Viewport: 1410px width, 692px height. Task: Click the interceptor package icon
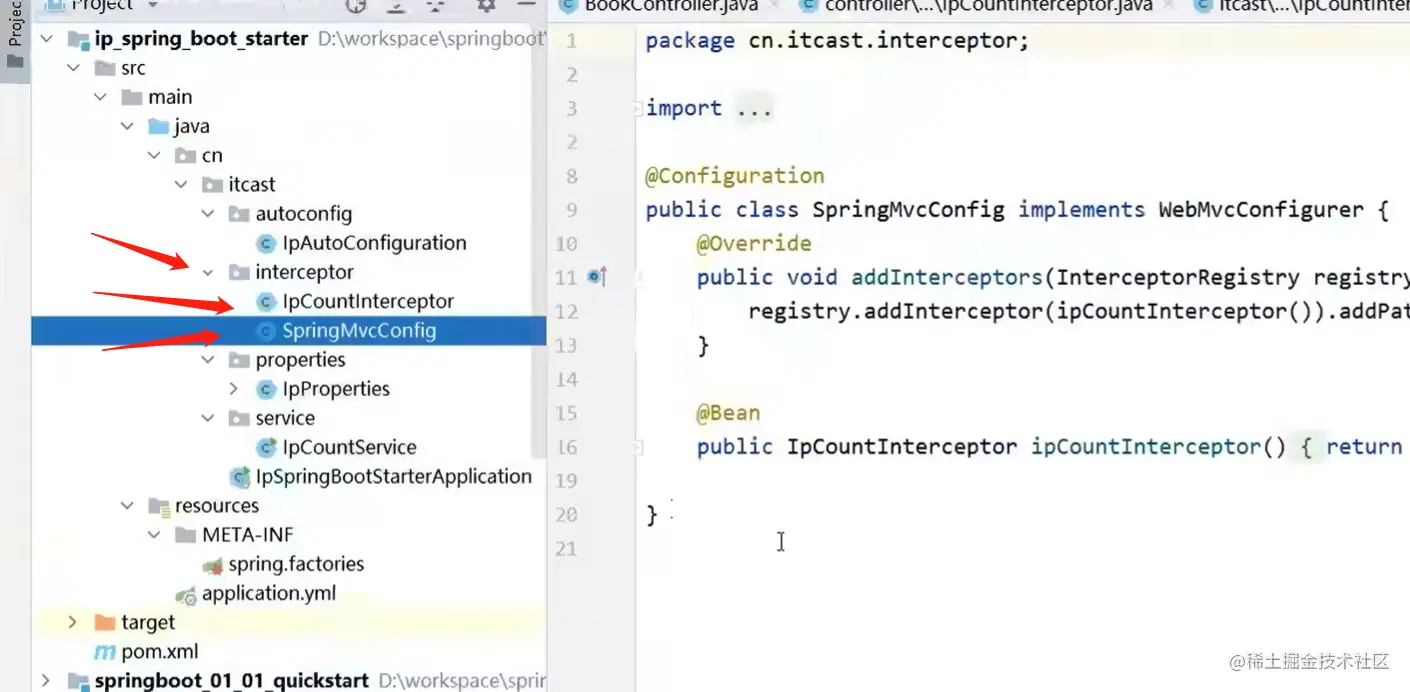point(239,272)
